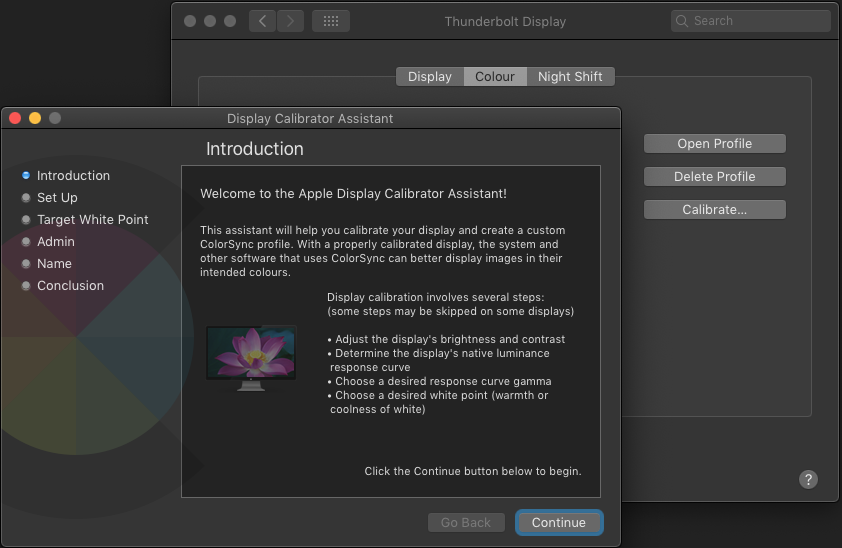The image size is (842, 548).
Task: Click the Go Back button
Action: [x=466, y=523]
